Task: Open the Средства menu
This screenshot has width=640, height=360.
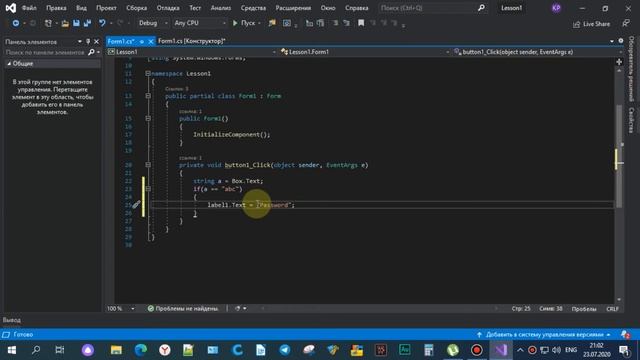Action: click(253, 8)
